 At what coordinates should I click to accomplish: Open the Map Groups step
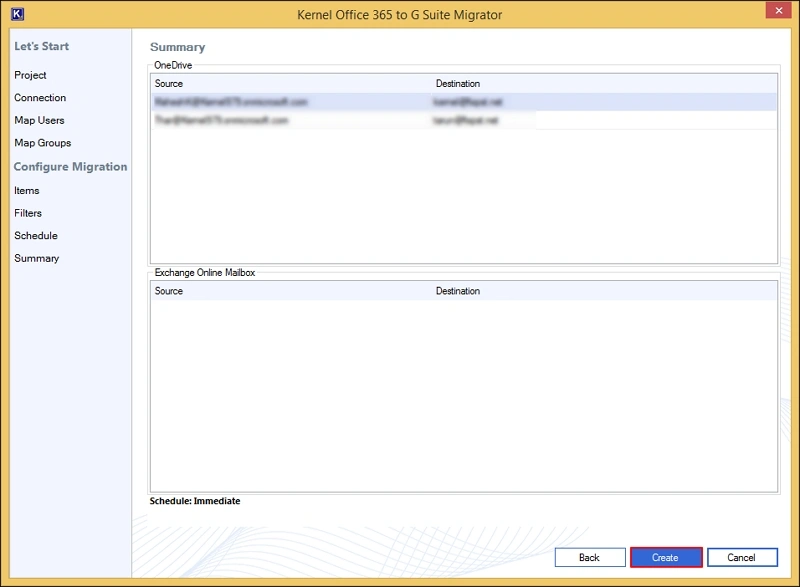pyautogui.click(x=42, y=143)
